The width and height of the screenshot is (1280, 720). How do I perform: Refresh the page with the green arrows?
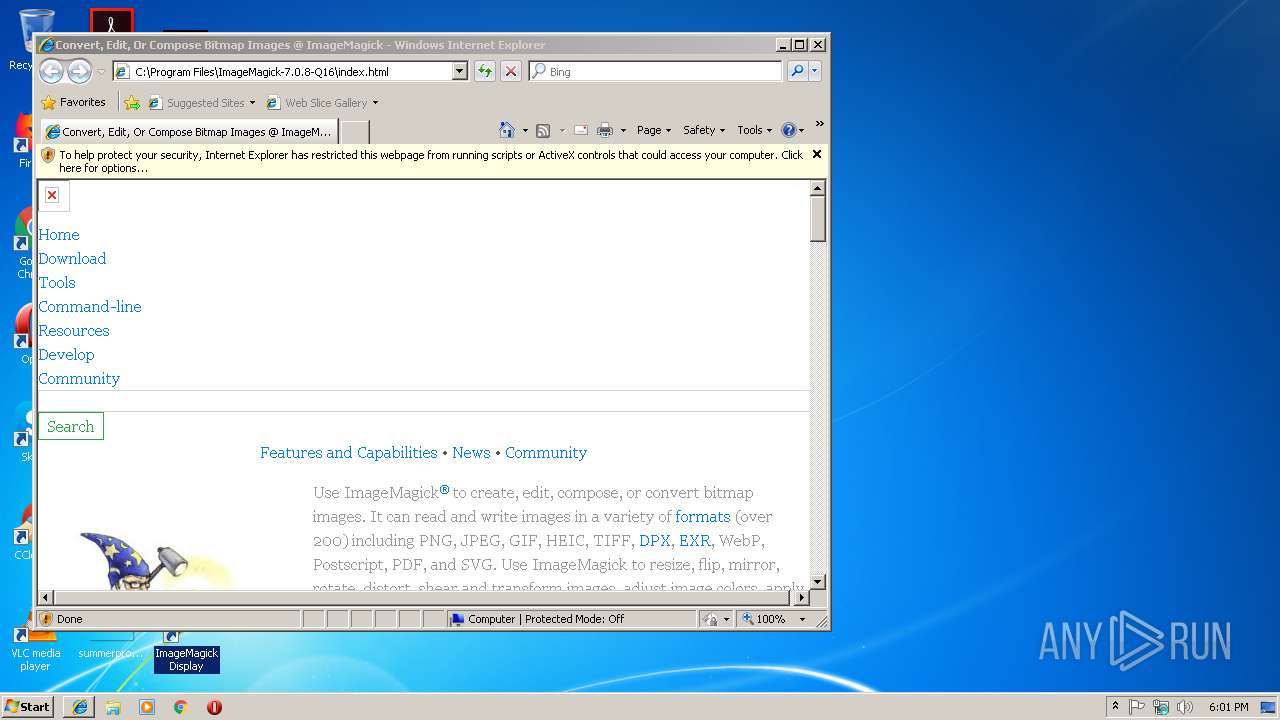[x=485, y=71]
